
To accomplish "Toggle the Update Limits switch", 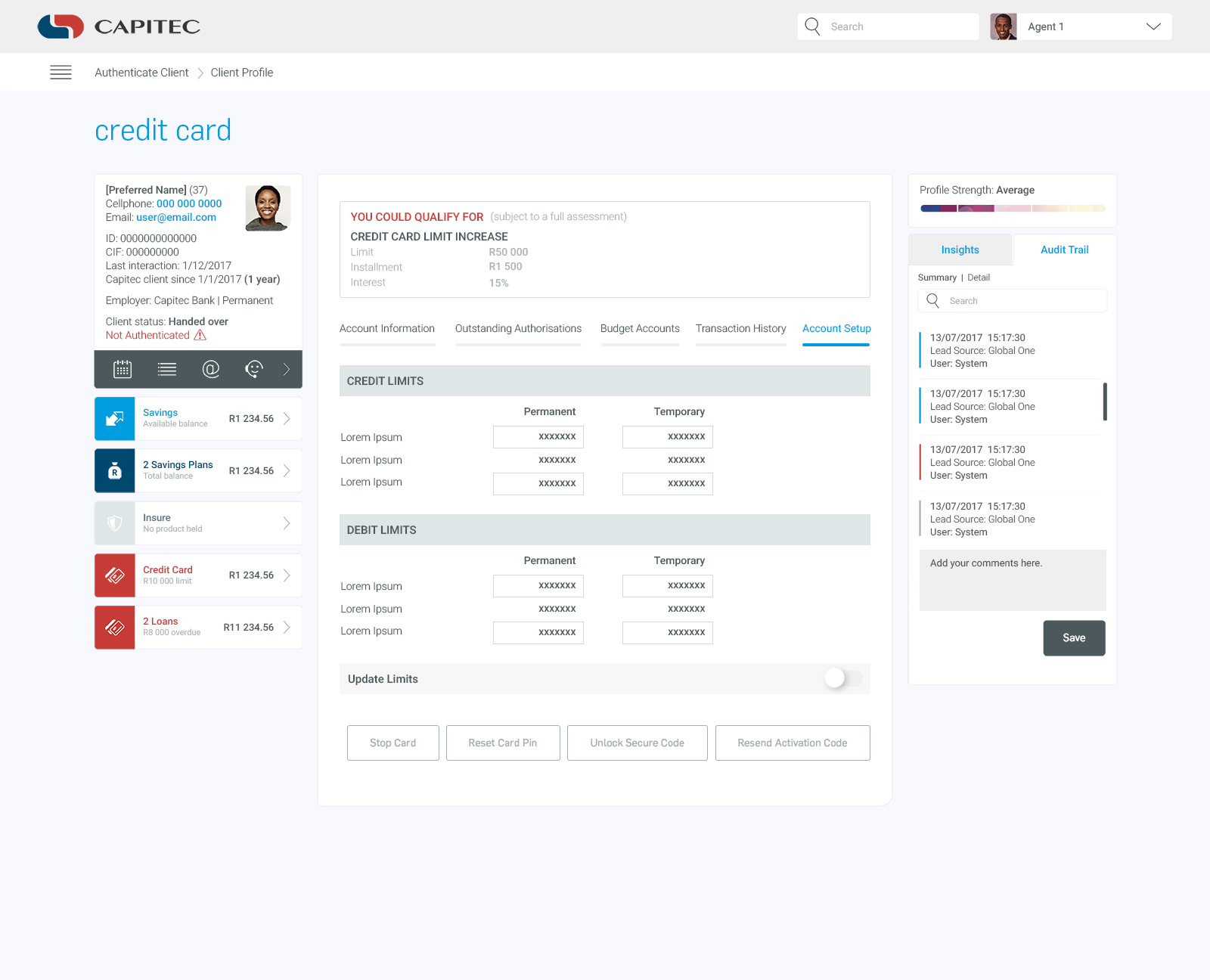I will 843,678.
